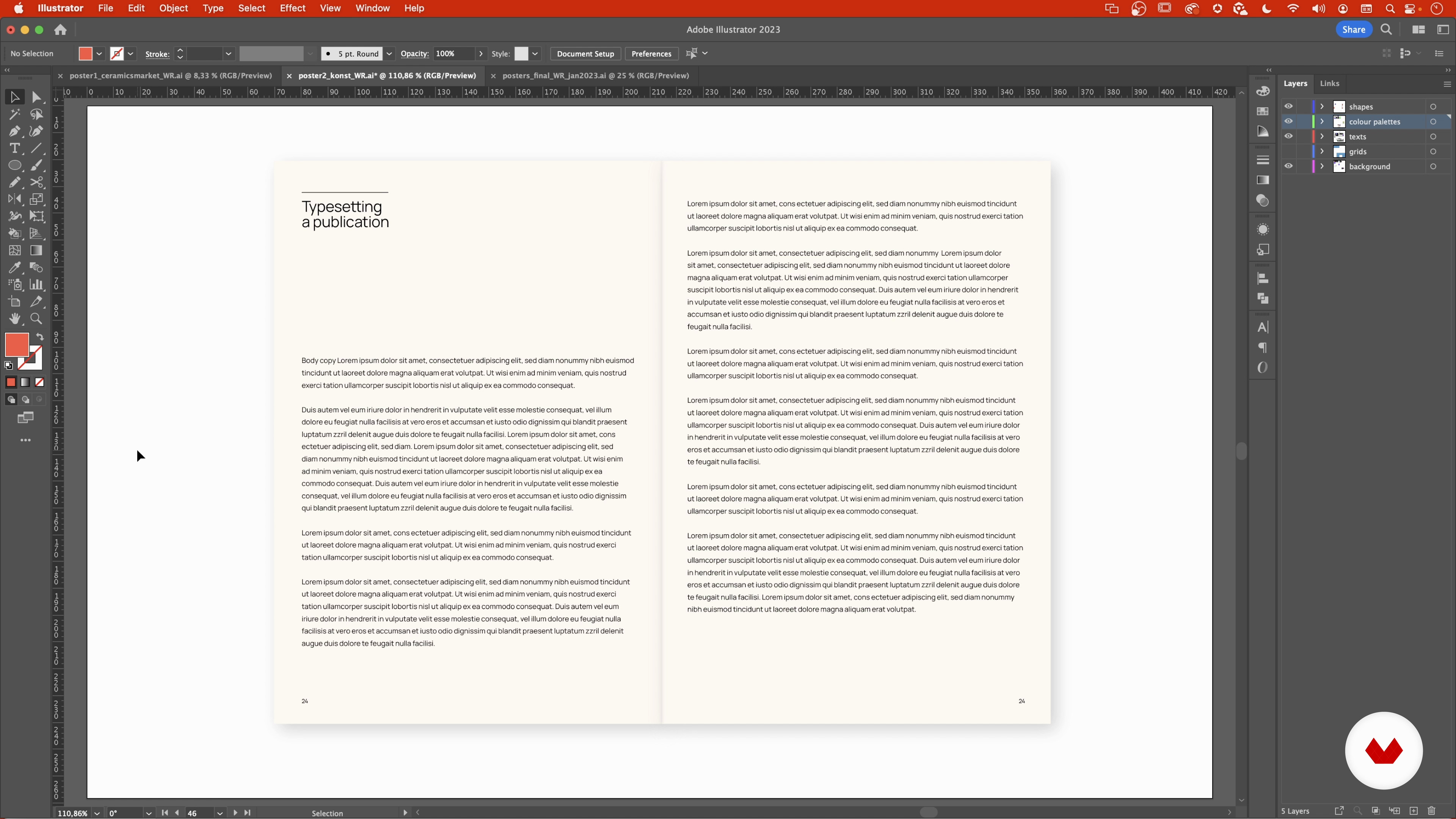Open the Effect menu

[x=292, y=8]
